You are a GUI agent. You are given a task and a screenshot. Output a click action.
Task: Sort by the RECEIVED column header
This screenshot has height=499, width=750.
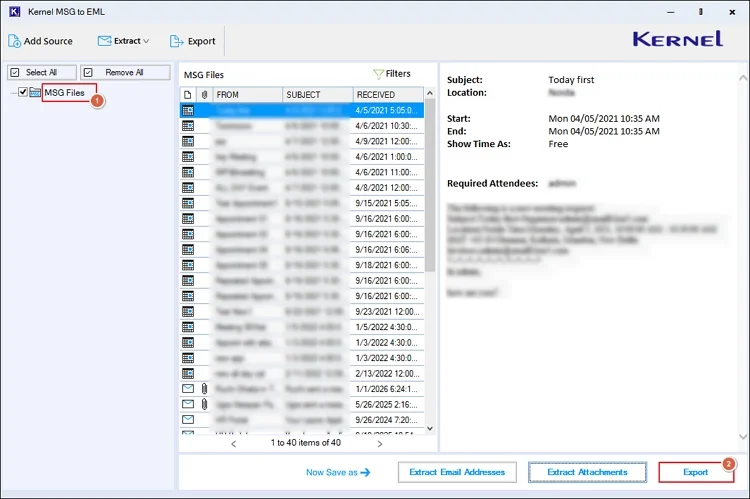388,95
